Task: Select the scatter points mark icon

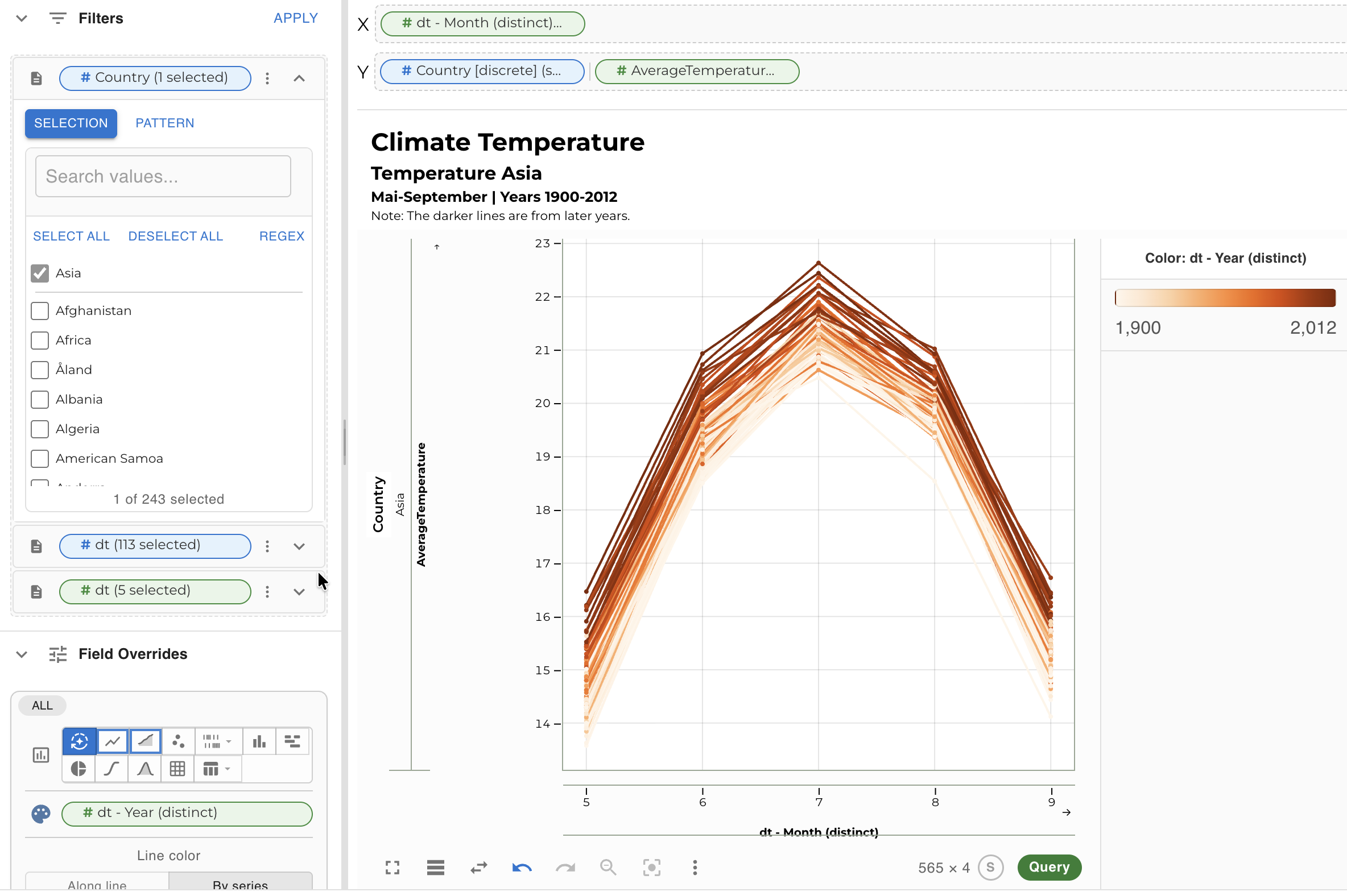Action: click(x=179, y=742)
